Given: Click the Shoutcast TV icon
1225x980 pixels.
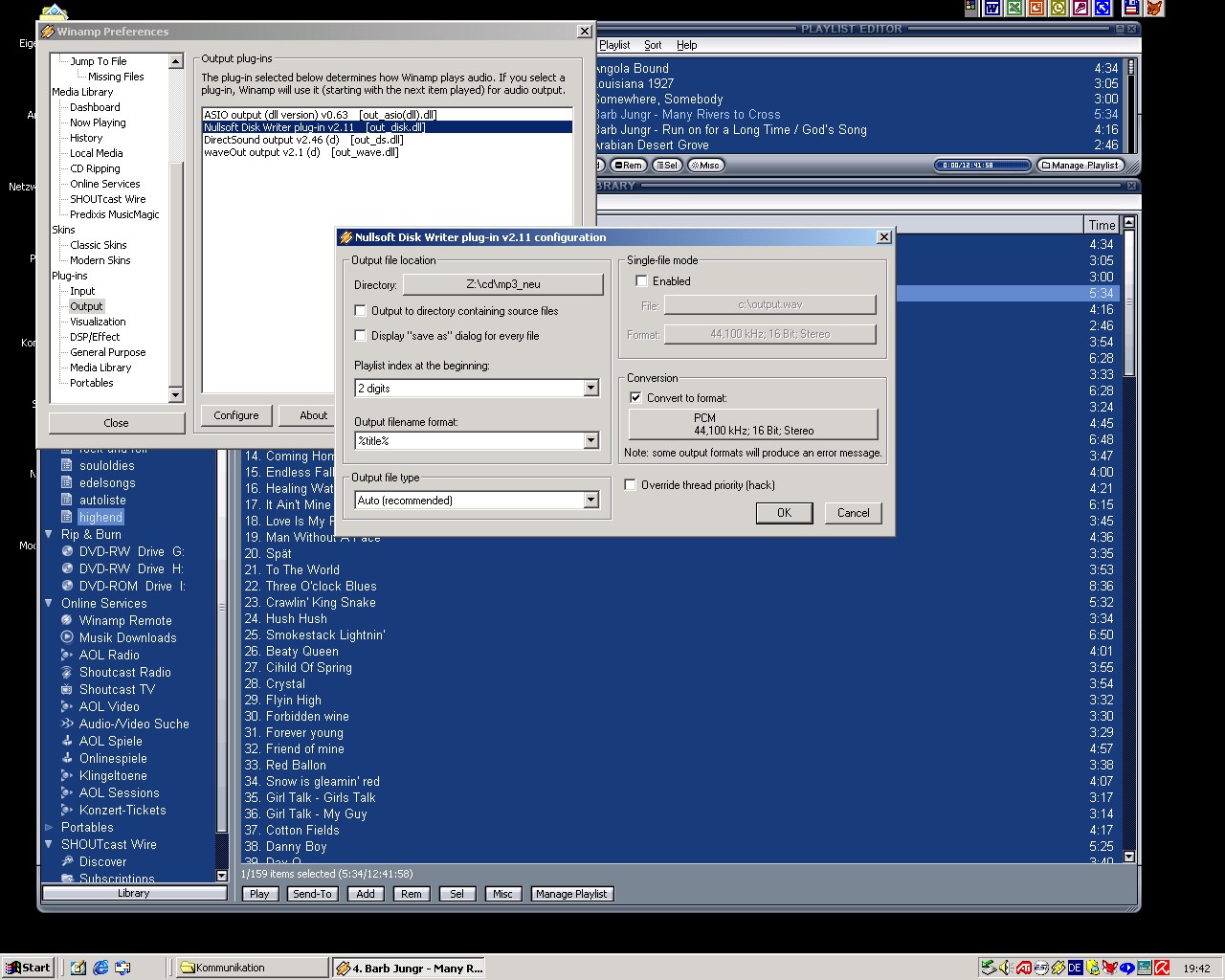Looking at the screenshot, I should [67, 689].
